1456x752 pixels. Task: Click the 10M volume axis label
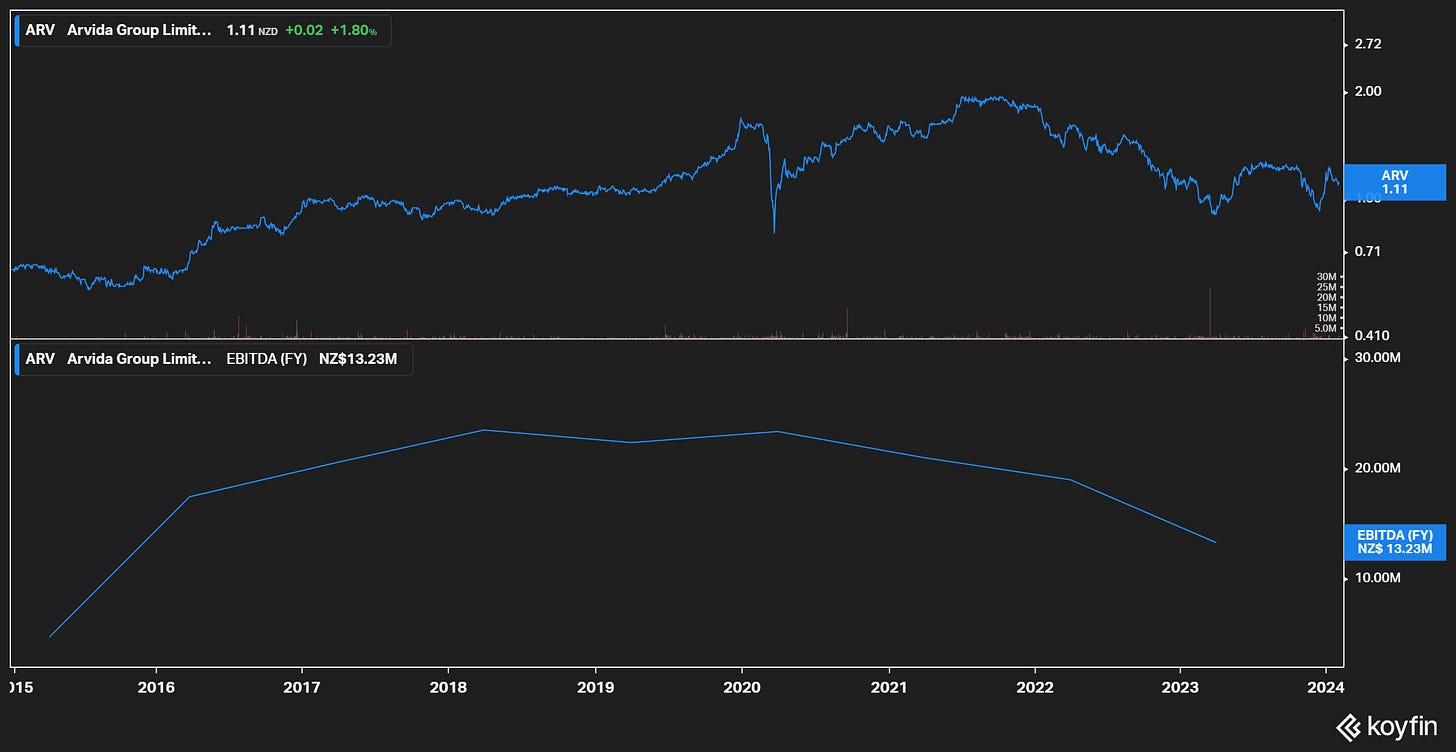[1327, 317]
